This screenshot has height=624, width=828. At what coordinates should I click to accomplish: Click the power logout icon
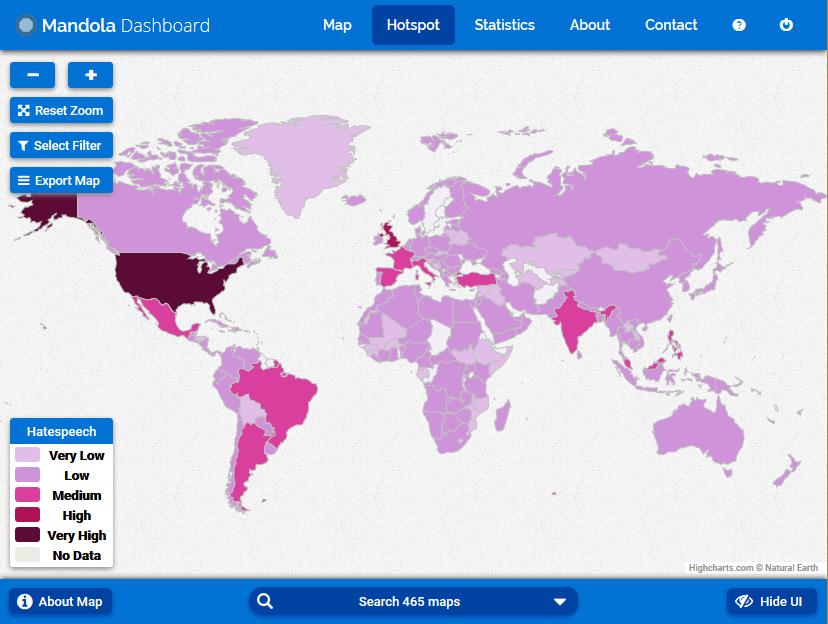point(786,25)
